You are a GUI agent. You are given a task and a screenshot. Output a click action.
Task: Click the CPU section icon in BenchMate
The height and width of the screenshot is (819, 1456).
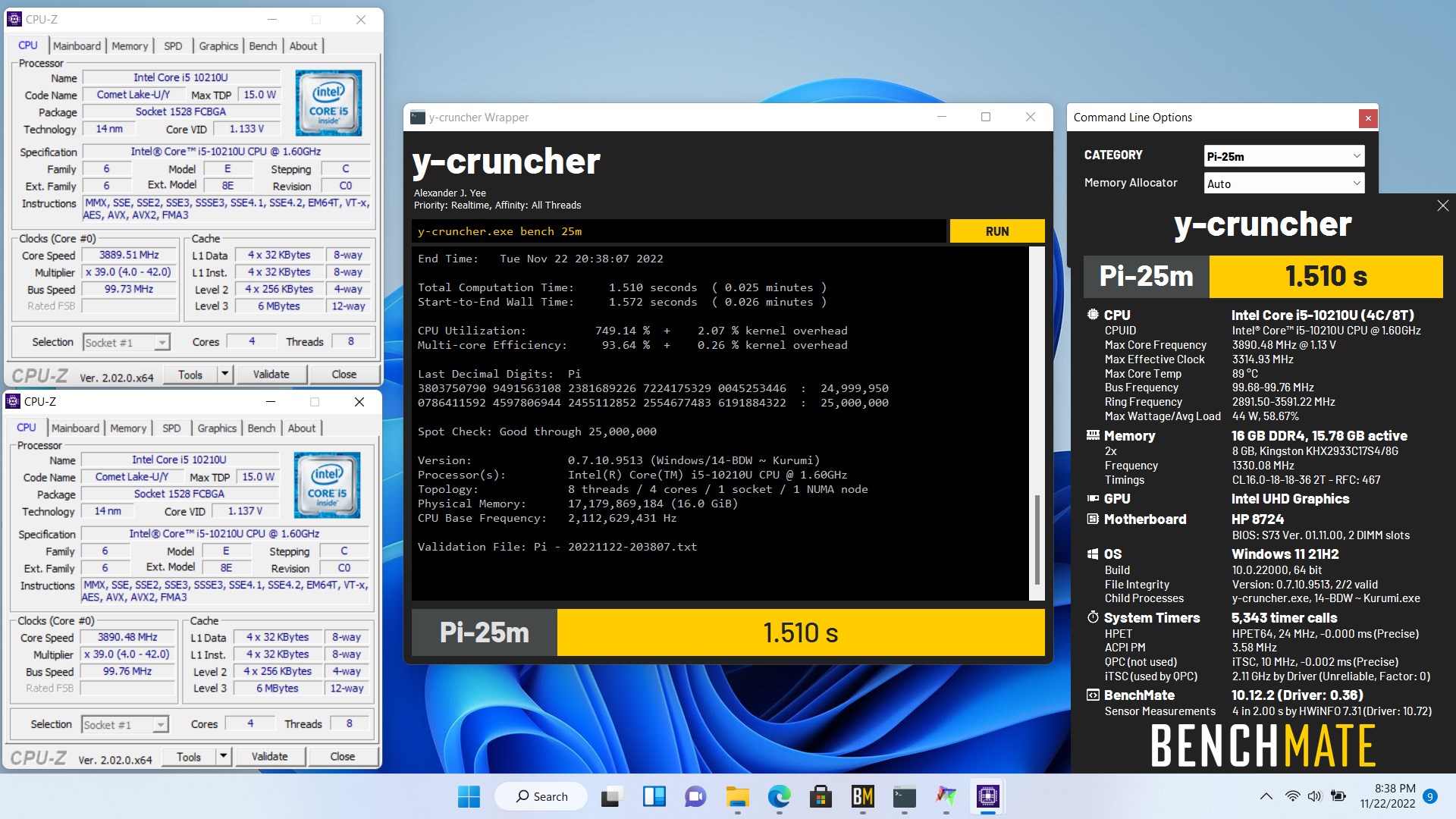(x=1093, y=315)
